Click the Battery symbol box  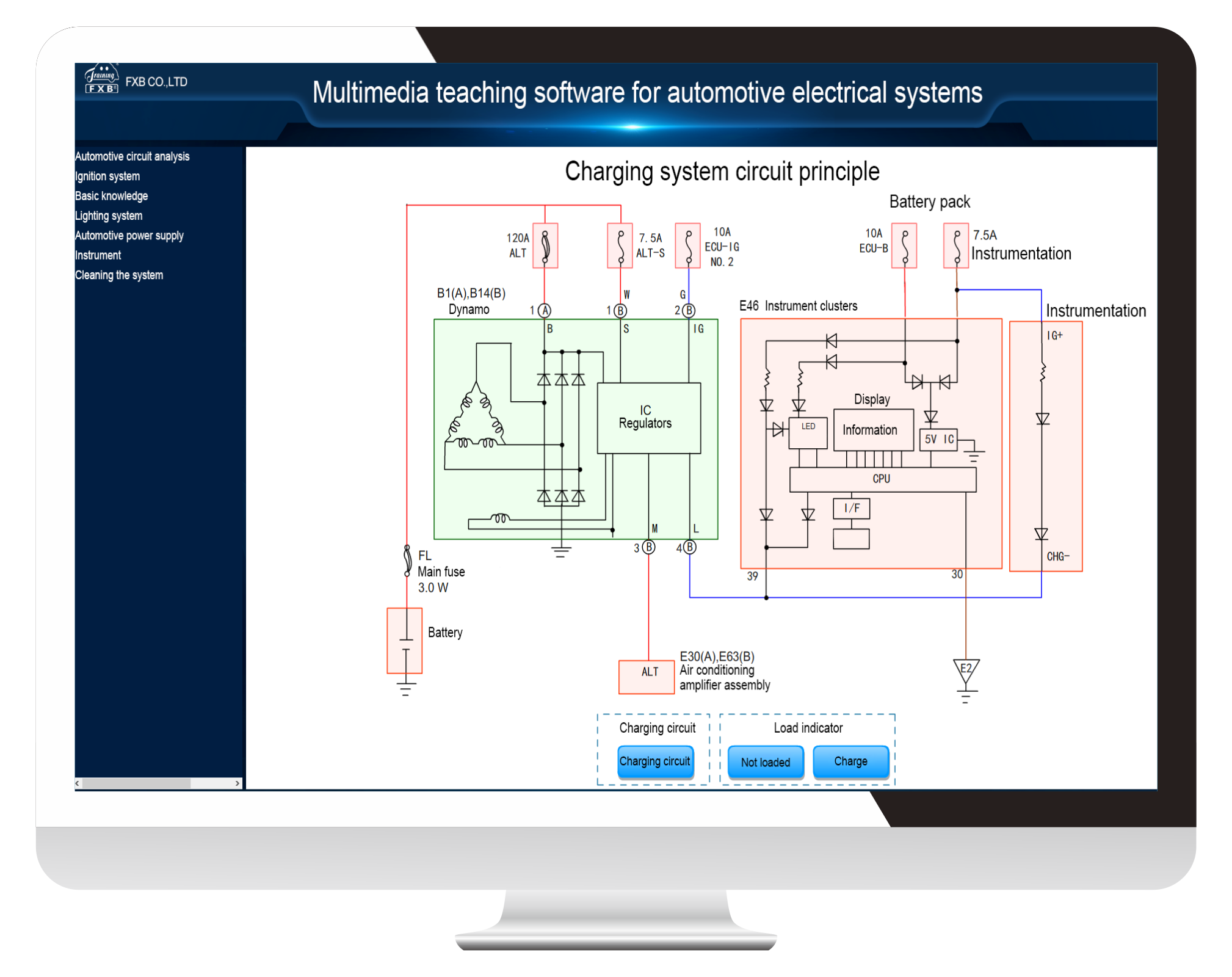coord(404,641)
